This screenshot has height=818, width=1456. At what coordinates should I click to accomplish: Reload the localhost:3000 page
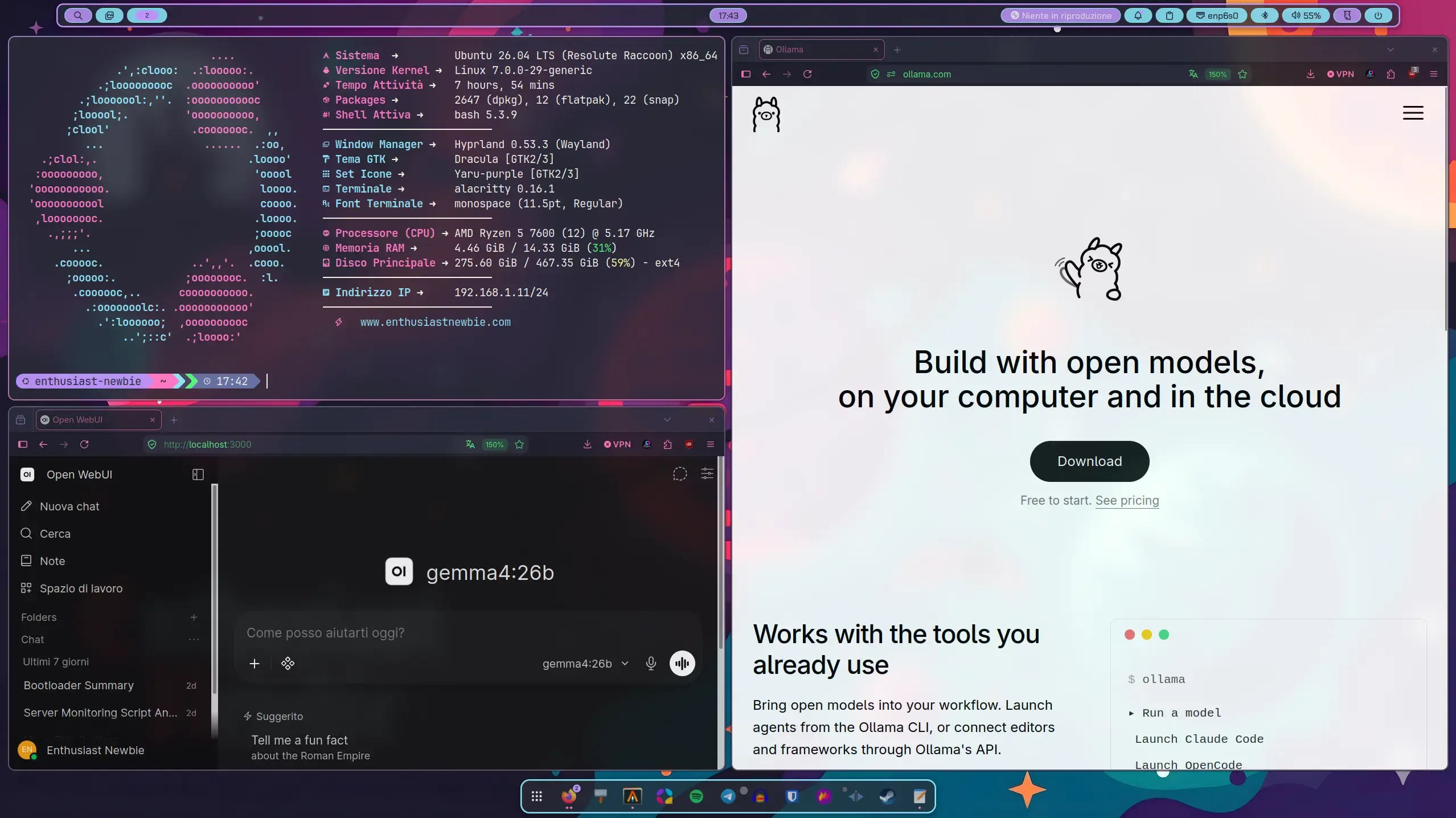coord(84,444)
